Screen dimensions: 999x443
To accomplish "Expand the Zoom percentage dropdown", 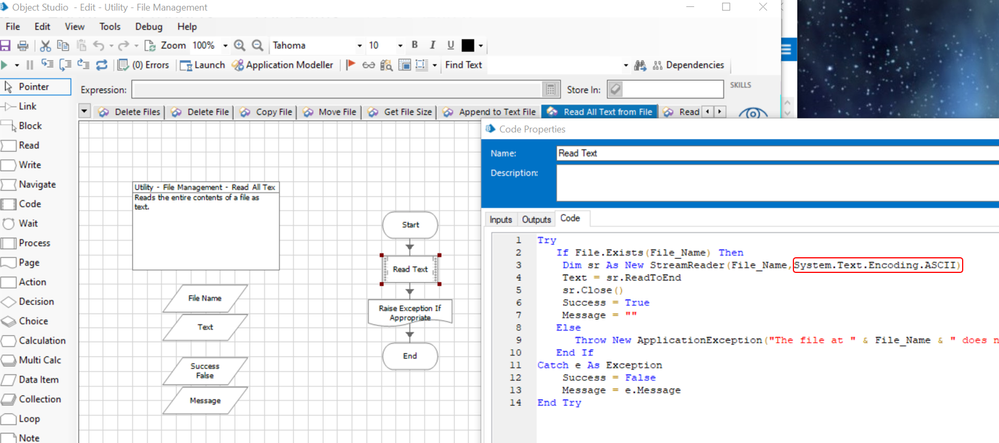I will 226,46.
